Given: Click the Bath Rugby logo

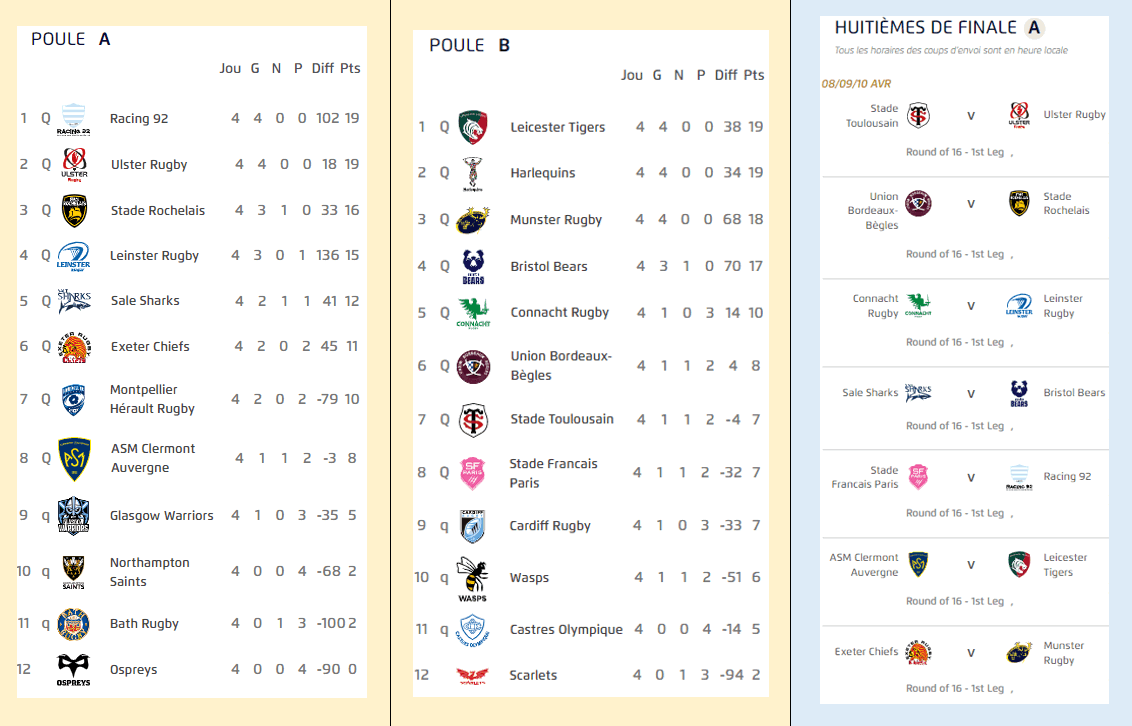Looking at the screenshot, I should point(73,624).
